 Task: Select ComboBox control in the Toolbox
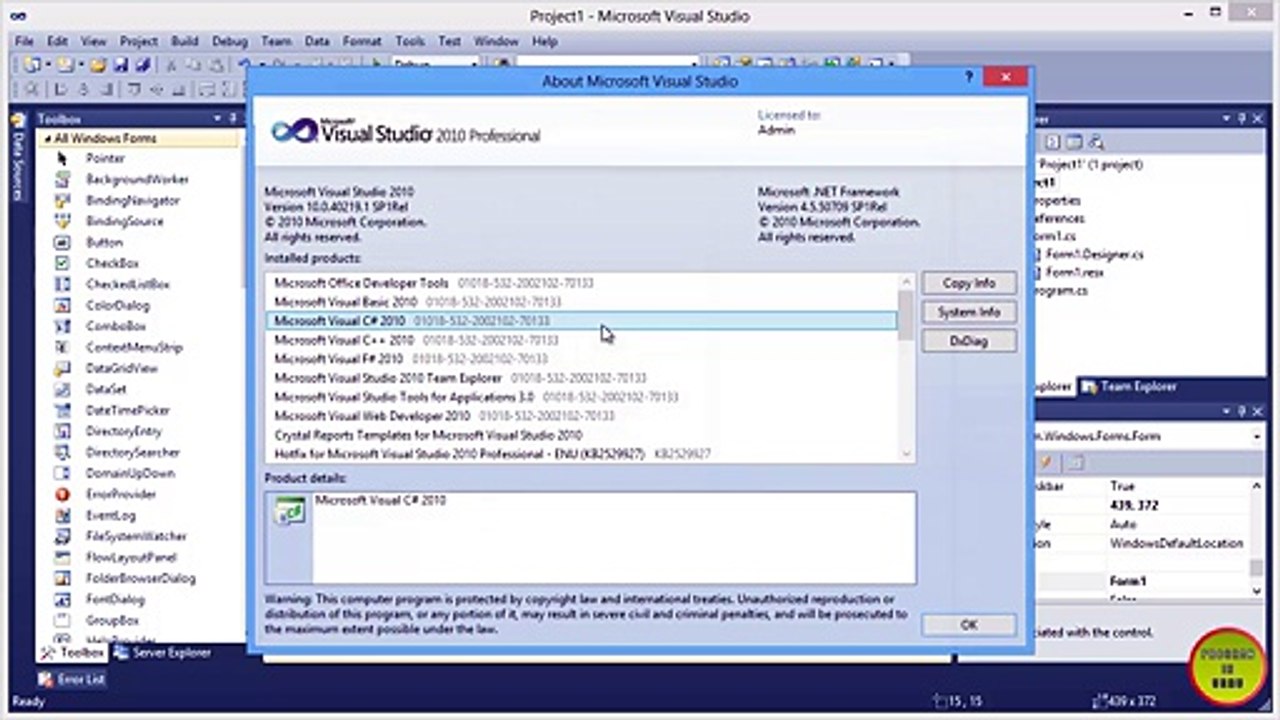(x=115, y=326)
